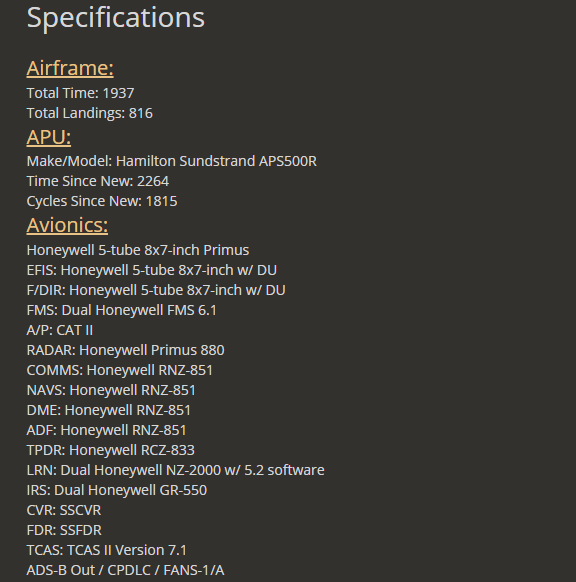Click the FMS Dual Honeywell FMS 6.1 line
Image resolution: width=576 pixels, height=582 pixels.
point(122,310)
